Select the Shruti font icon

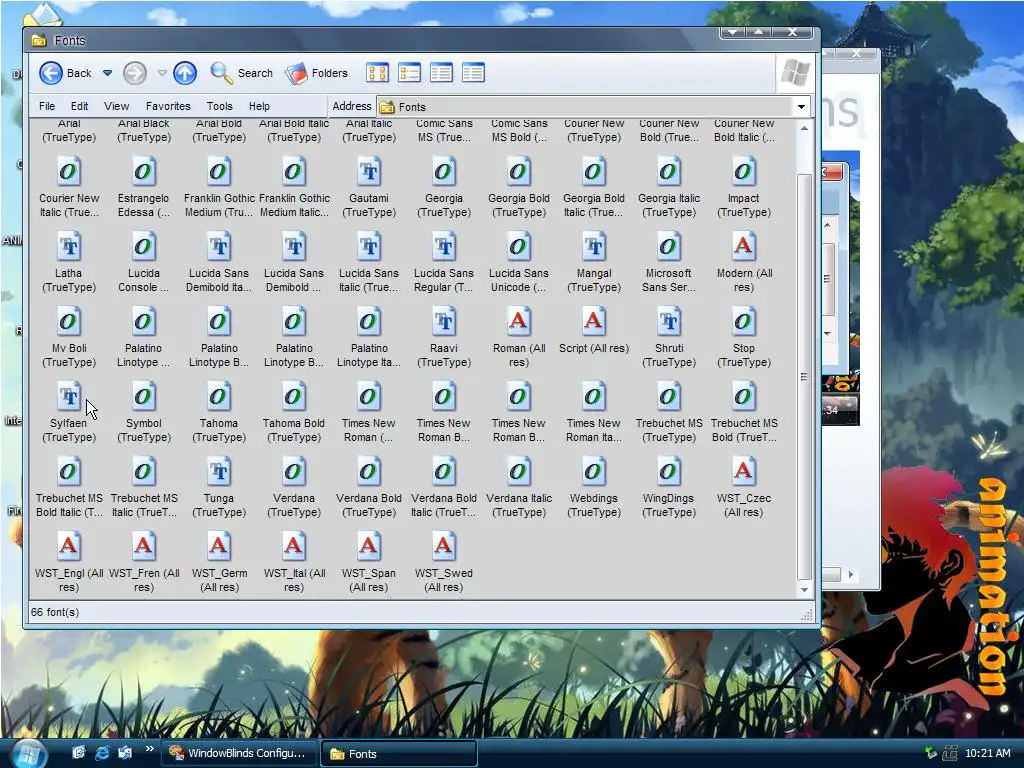[669, 322]
